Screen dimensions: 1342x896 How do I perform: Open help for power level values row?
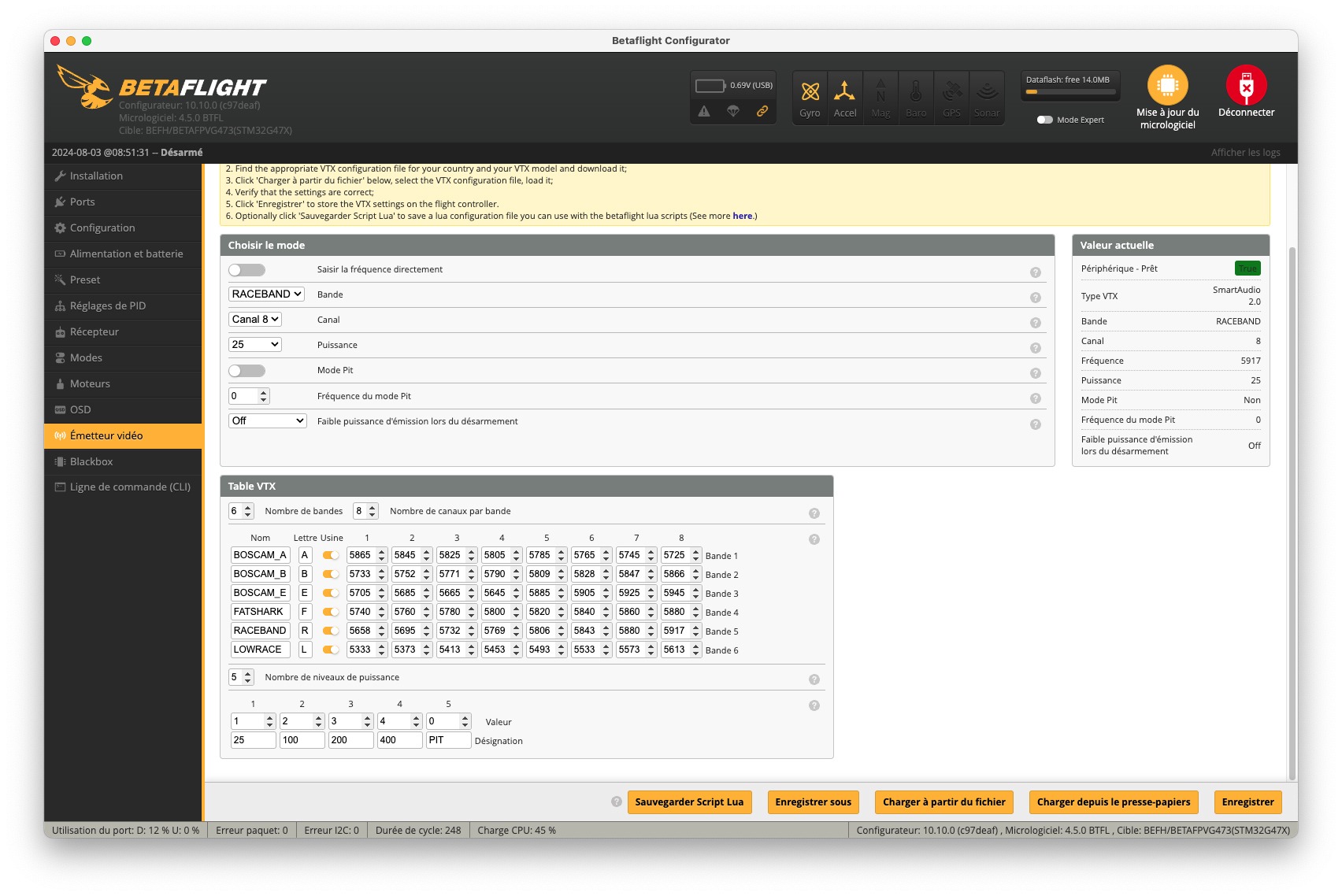pos(814,705)
